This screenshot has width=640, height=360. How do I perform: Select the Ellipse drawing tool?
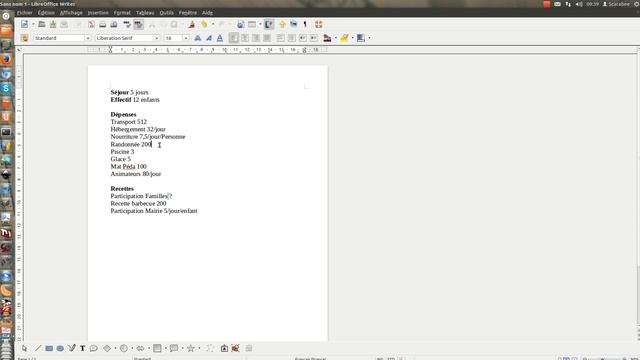click(60, 348)
